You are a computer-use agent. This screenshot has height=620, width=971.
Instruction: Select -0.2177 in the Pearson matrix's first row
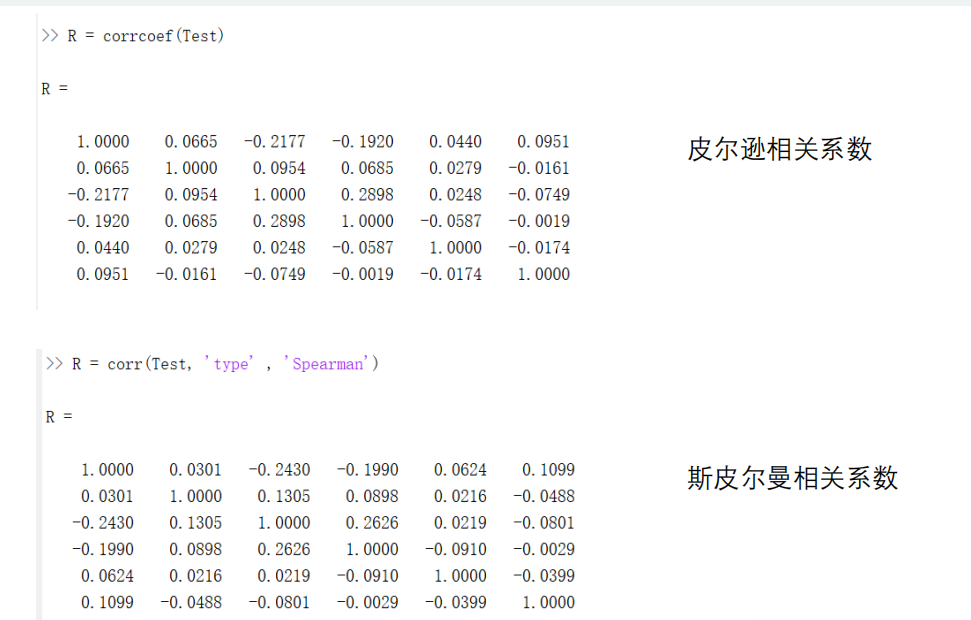pyautogui.click(x=274, y=142)
